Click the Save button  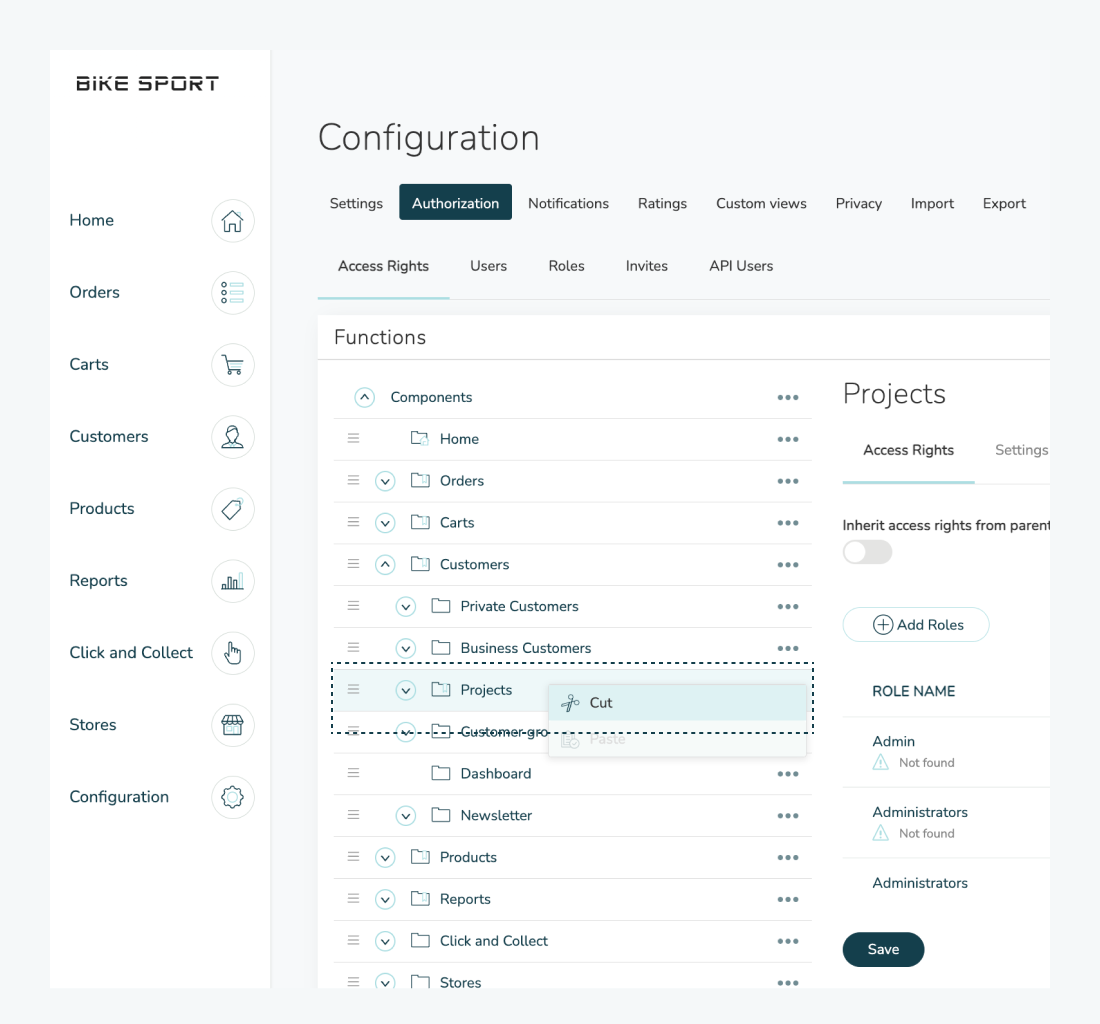pyautogui.click(x=883, y=949)
